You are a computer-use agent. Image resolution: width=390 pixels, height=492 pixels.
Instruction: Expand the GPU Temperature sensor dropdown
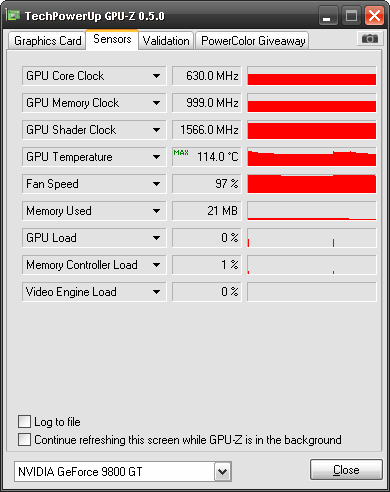(x=156, y=157)
